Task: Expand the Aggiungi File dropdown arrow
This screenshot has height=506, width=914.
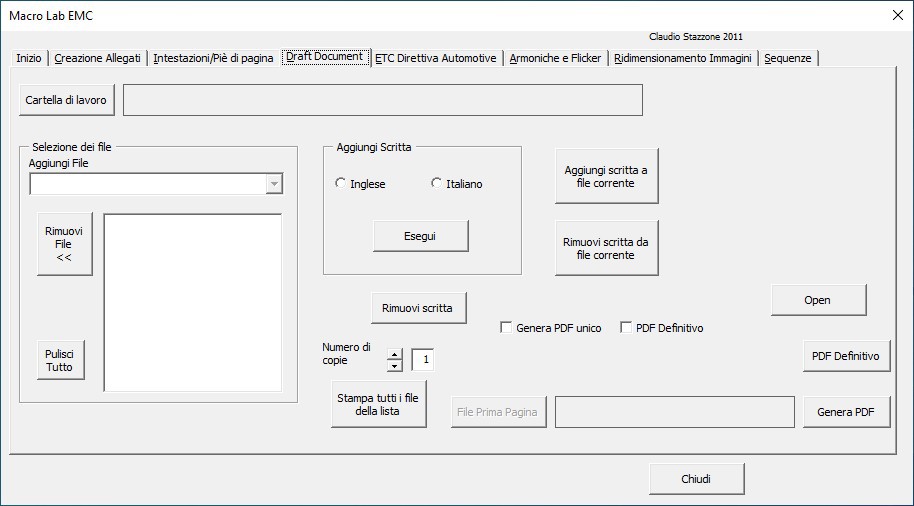Action: (x=274, y=184)
